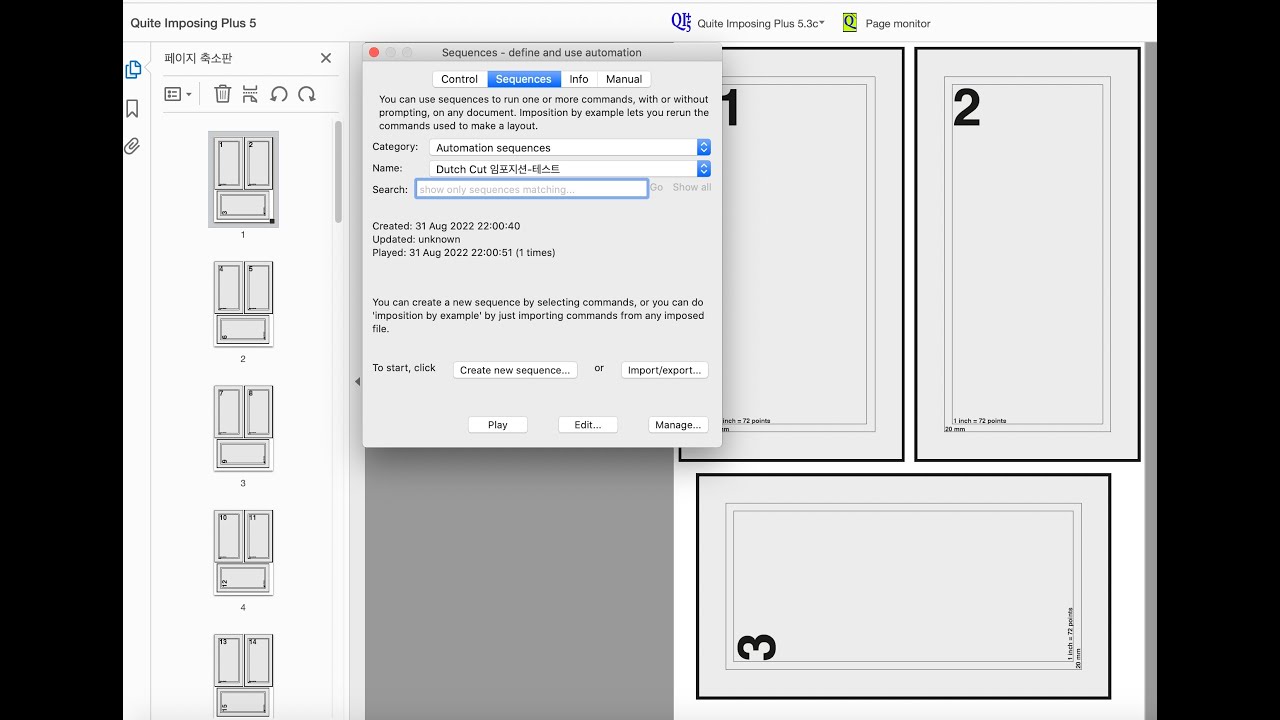Open the Manage... button

point(678,425)
